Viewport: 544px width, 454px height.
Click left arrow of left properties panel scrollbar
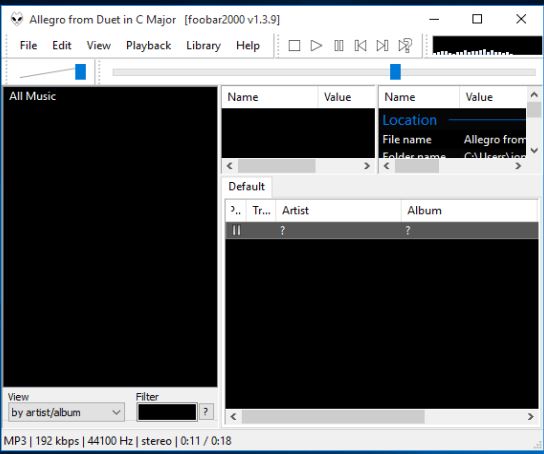click(230, 166)
